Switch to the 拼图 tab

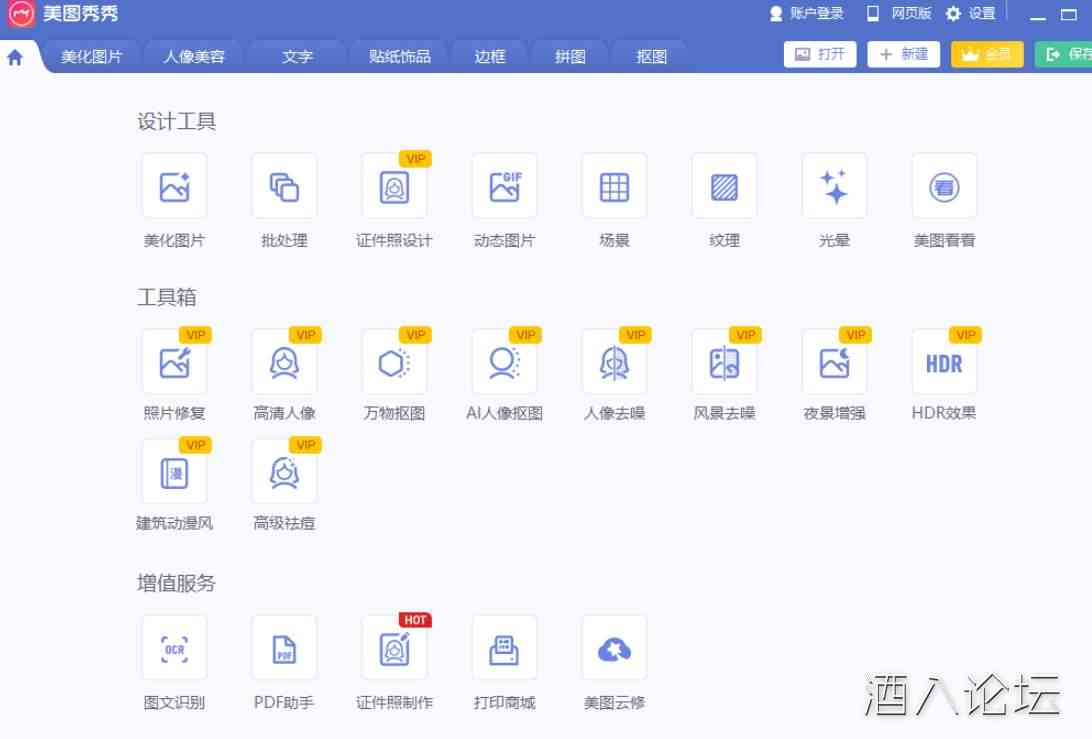[x=570, y=56]
